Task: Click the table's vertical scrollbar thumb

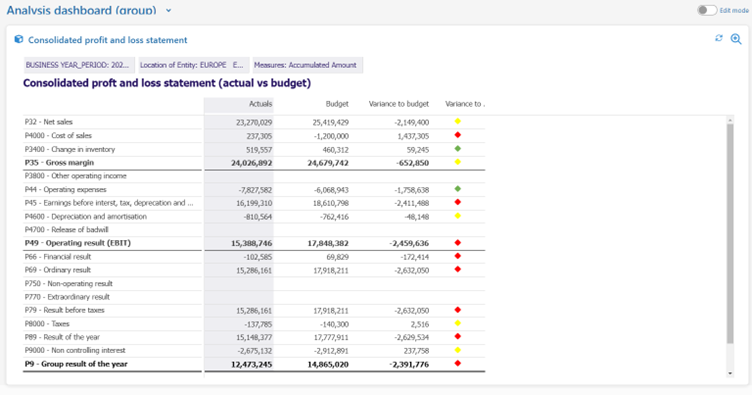Action: pyautogui.click(x=730, y=234)
